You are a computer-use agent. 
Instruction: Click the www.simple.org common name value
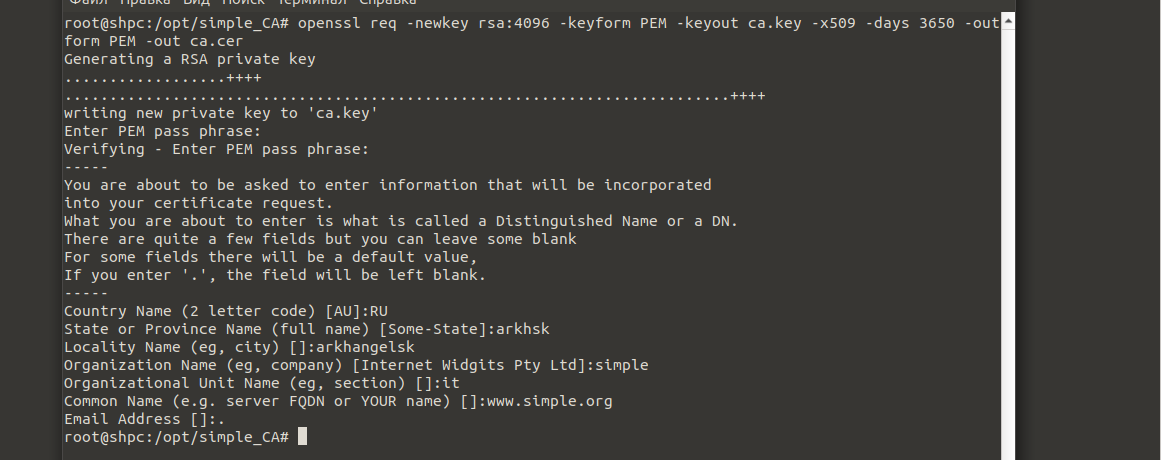[549, 401]
